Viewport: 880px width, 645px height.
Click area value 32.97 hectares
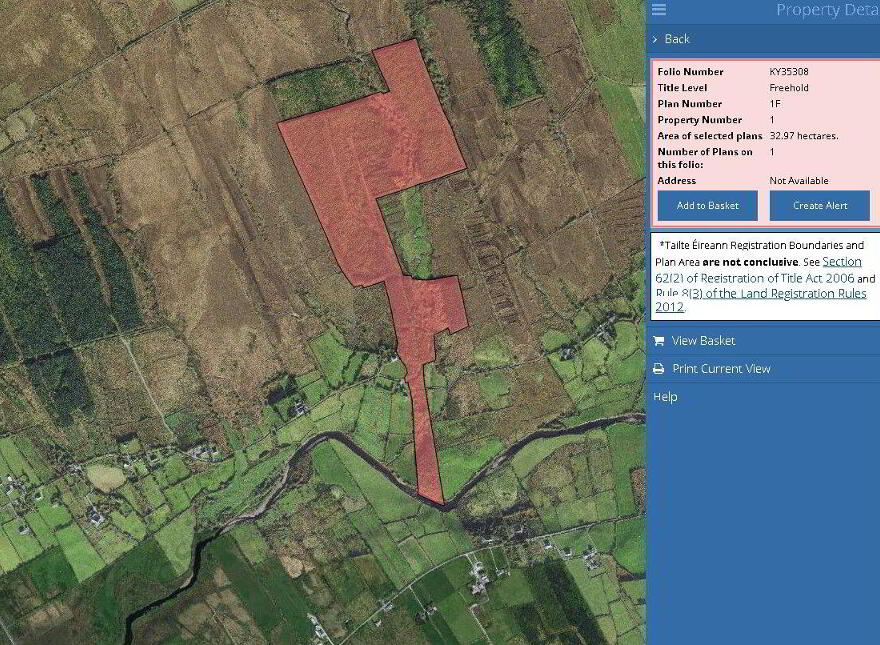804,136
